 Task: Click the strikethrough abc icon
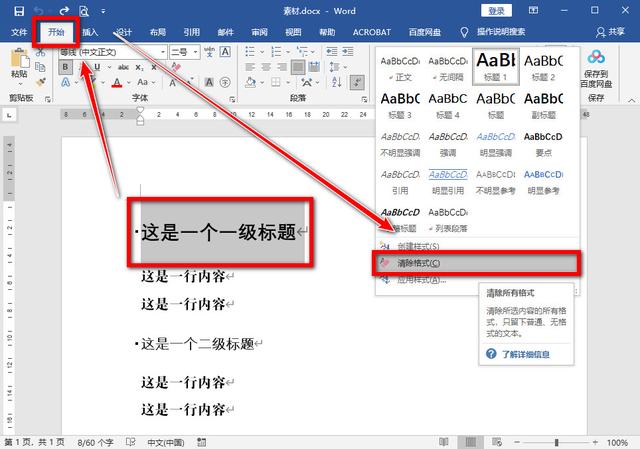[123, 67]
